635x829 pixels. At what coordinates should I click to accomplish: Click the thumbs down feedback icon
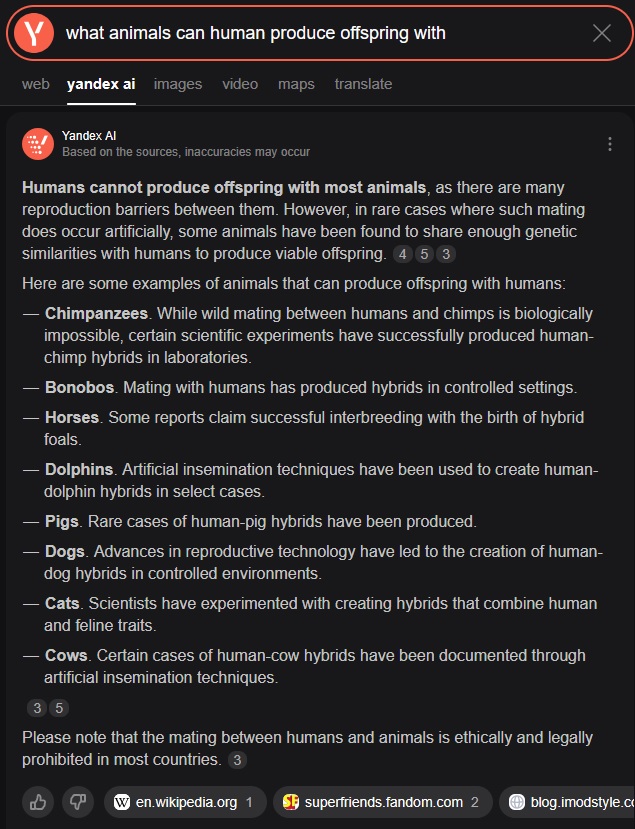[x=78, y=801]
